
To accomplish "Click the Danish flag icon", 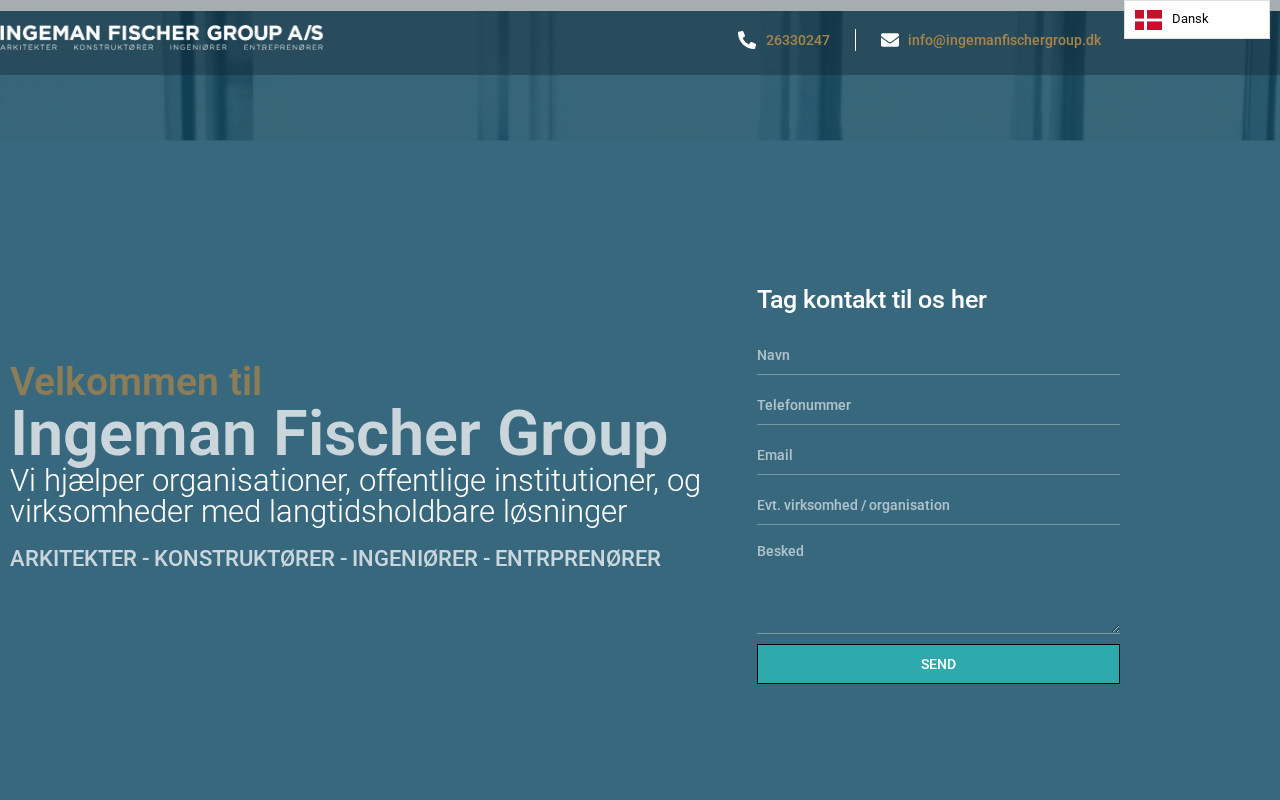I will 1148,19.
